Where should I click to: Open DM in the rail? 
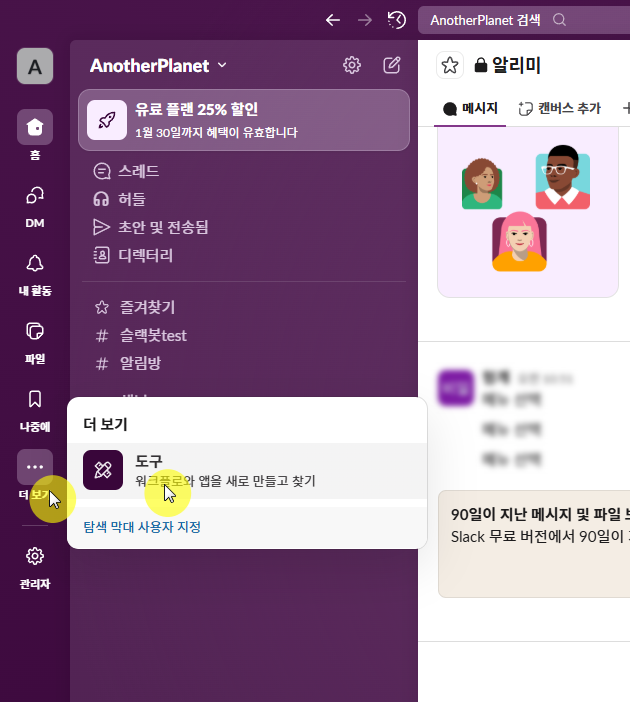coord(35,207)
